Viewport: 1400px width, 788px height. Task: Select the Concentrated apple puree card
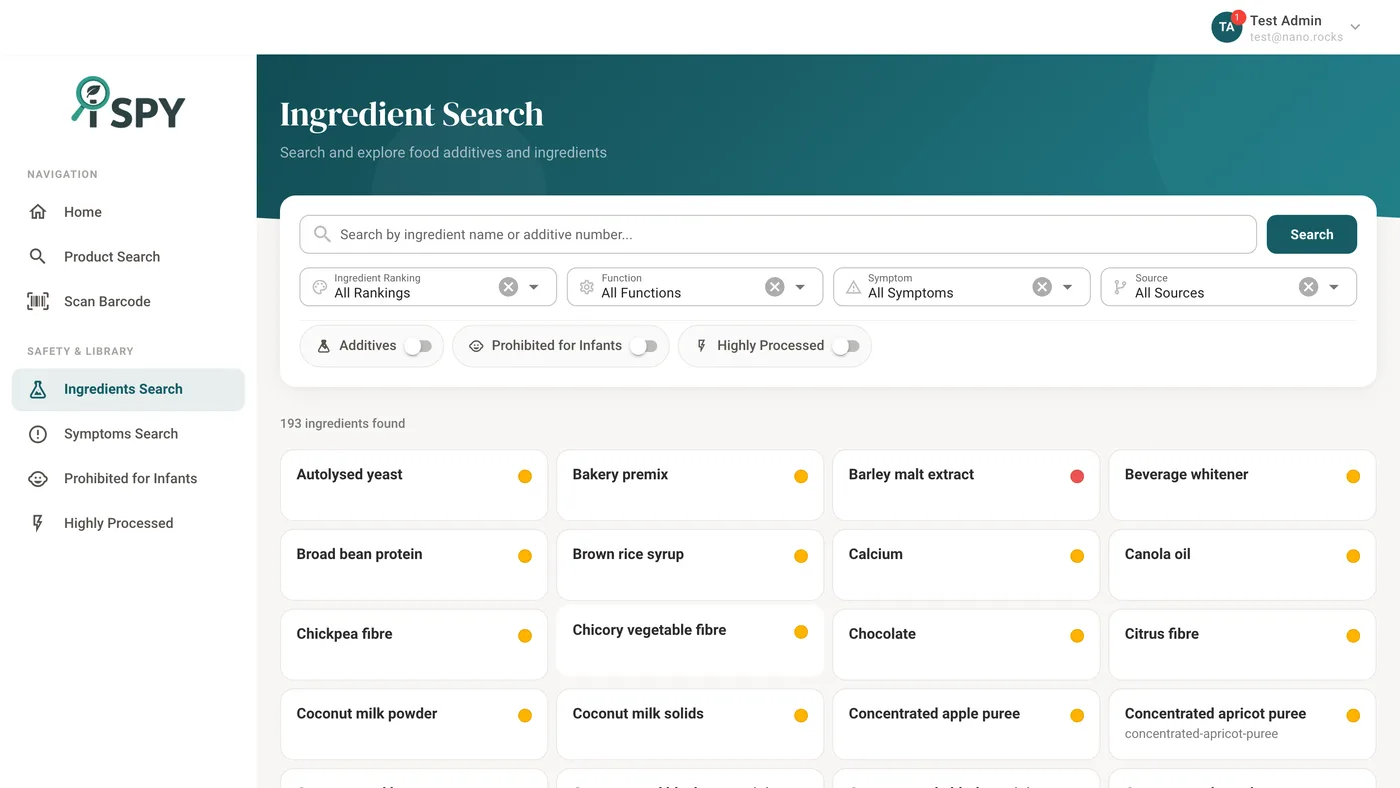[966, 724]
